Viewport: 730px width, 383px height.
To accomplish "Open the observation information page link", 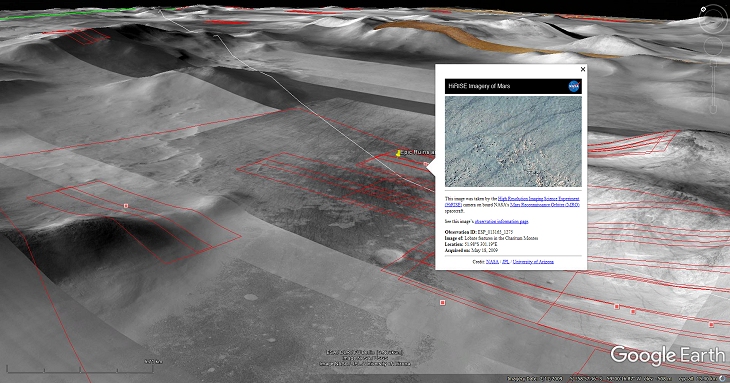I will [x=501, y=222].
